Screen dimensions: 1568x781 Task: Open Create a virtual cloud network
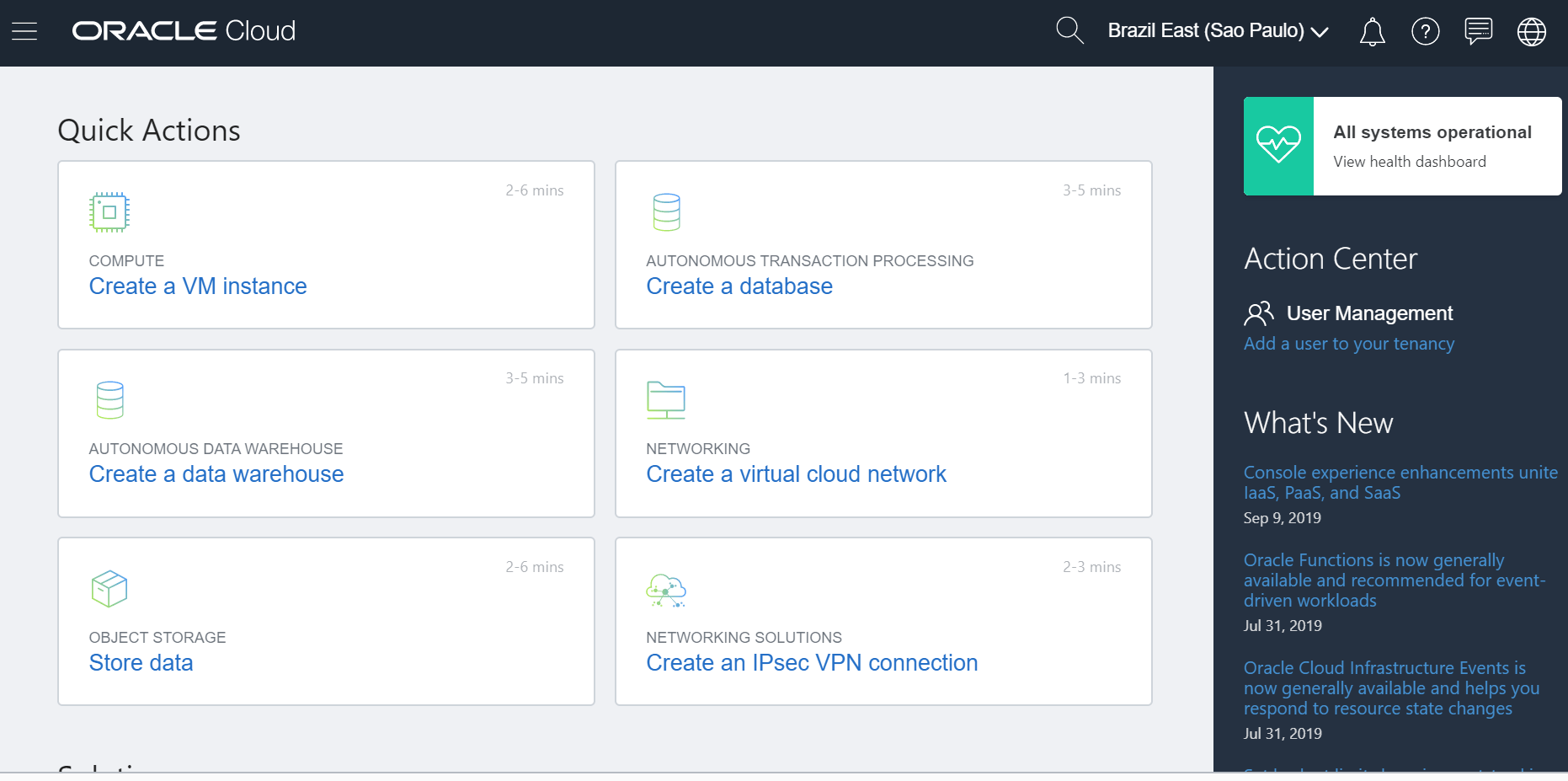click(796, 474)
